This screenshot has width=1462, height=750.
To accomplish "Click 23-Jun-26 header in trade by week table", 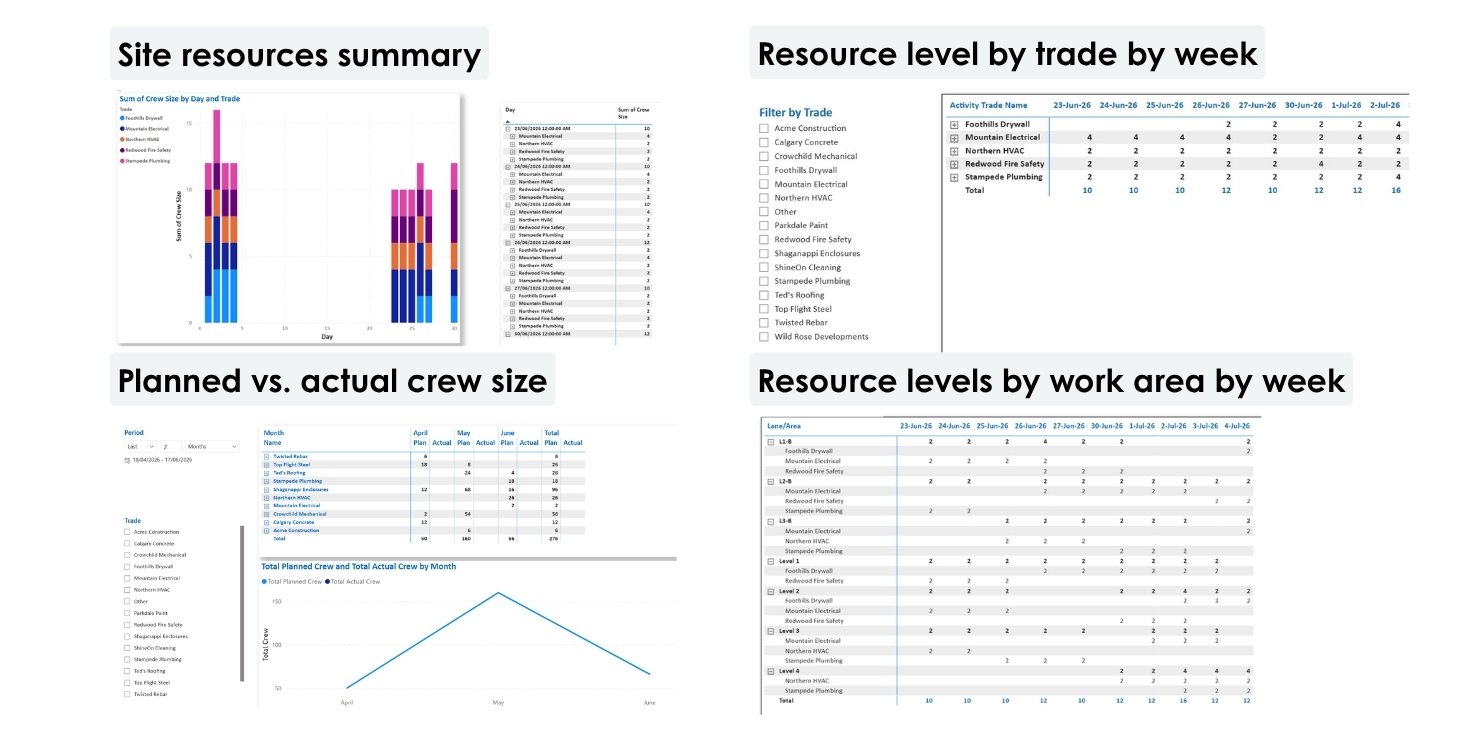I will click(x=1072, y=105).
